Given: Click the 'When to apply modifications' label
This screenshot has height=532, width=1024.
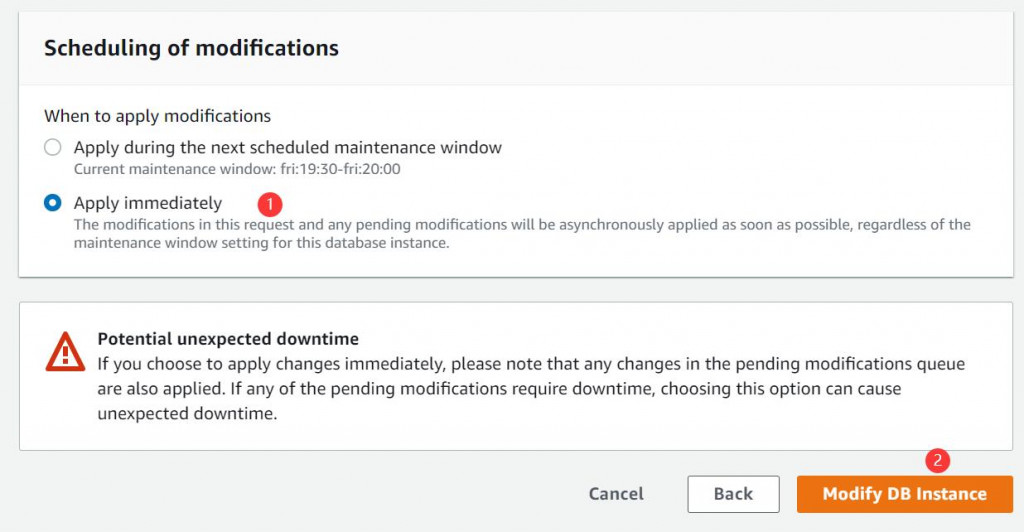Looking at the screenshot, I should pos(157,116).
